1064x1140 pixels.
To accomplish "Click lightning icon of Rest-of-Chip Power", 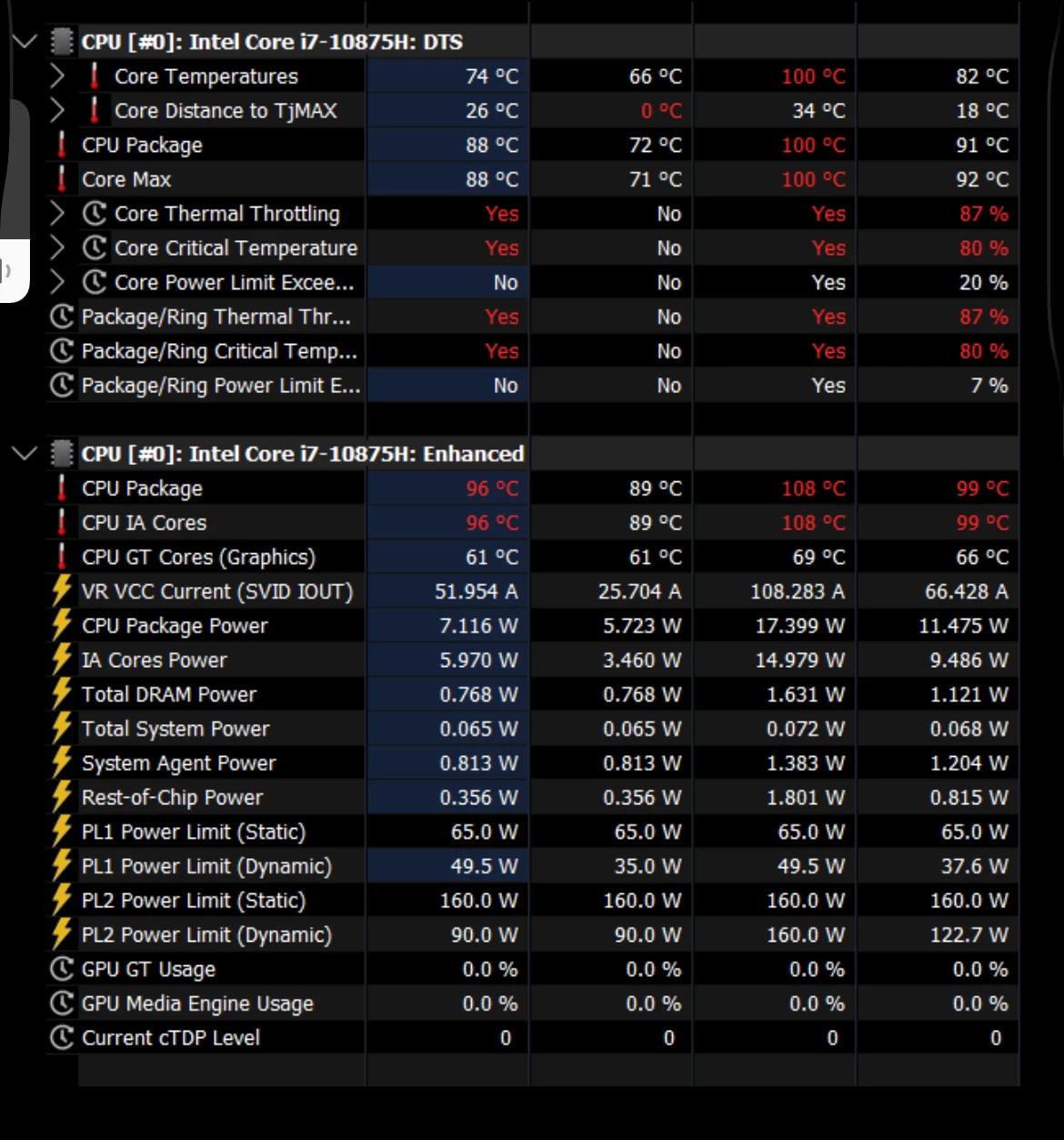I will coord(62,797).
